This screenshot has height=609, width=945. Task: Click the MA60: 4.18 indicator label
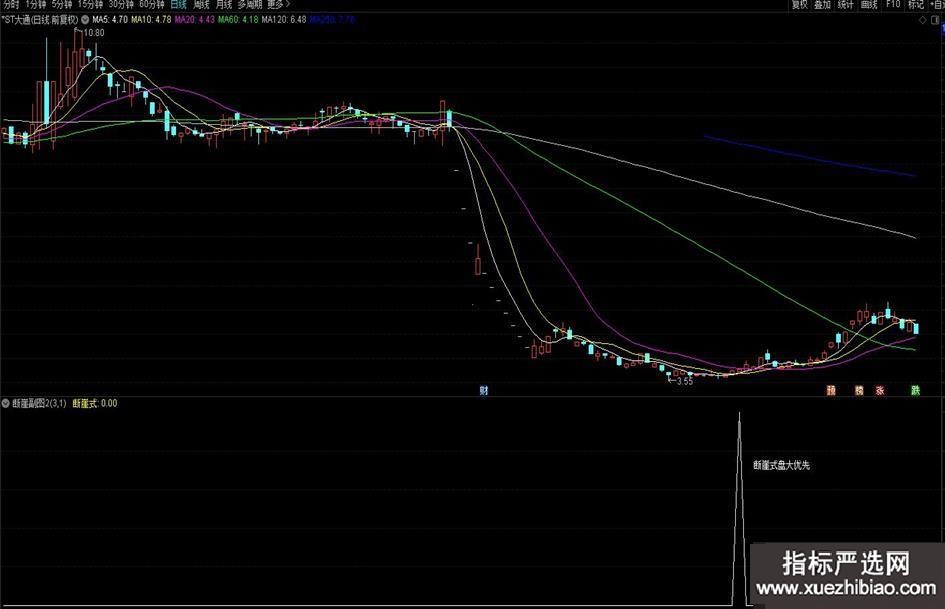pyautogui.click(x=238, y=19)
